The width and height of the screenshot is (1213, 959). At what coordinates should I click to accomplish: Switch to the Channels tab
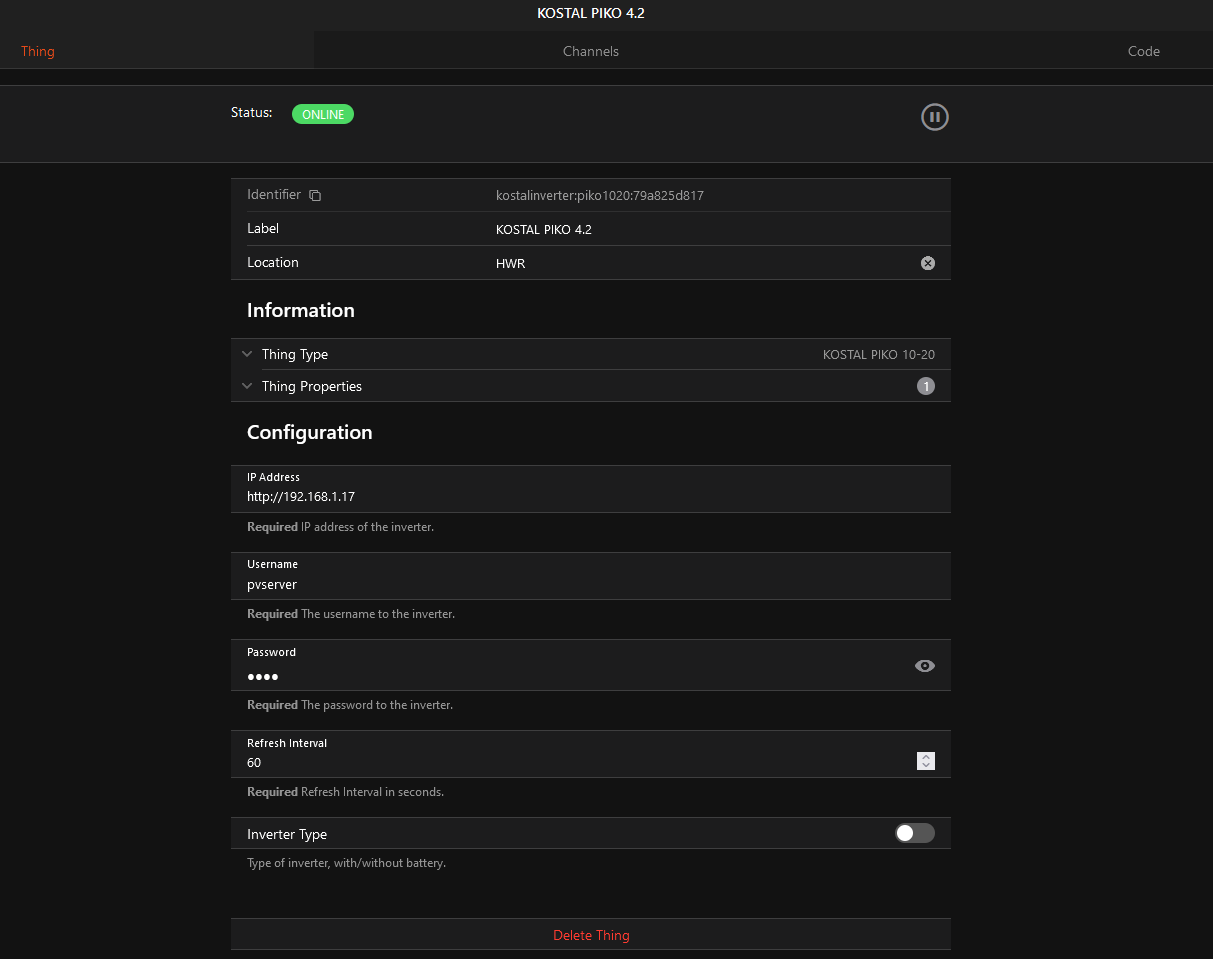pyautogui.click(x=590, y=51)
